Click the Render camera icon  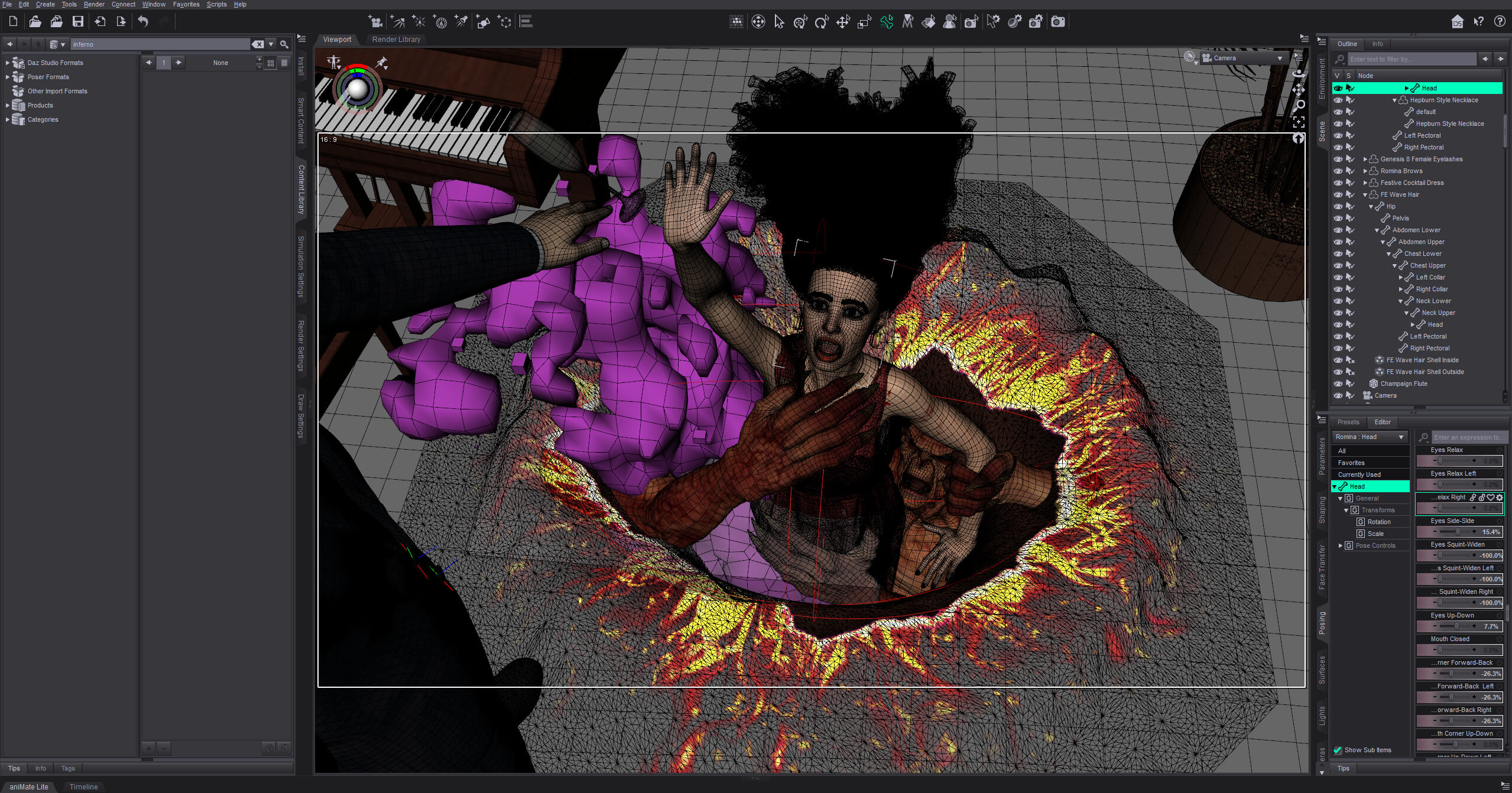click(x=1058, y=22)
